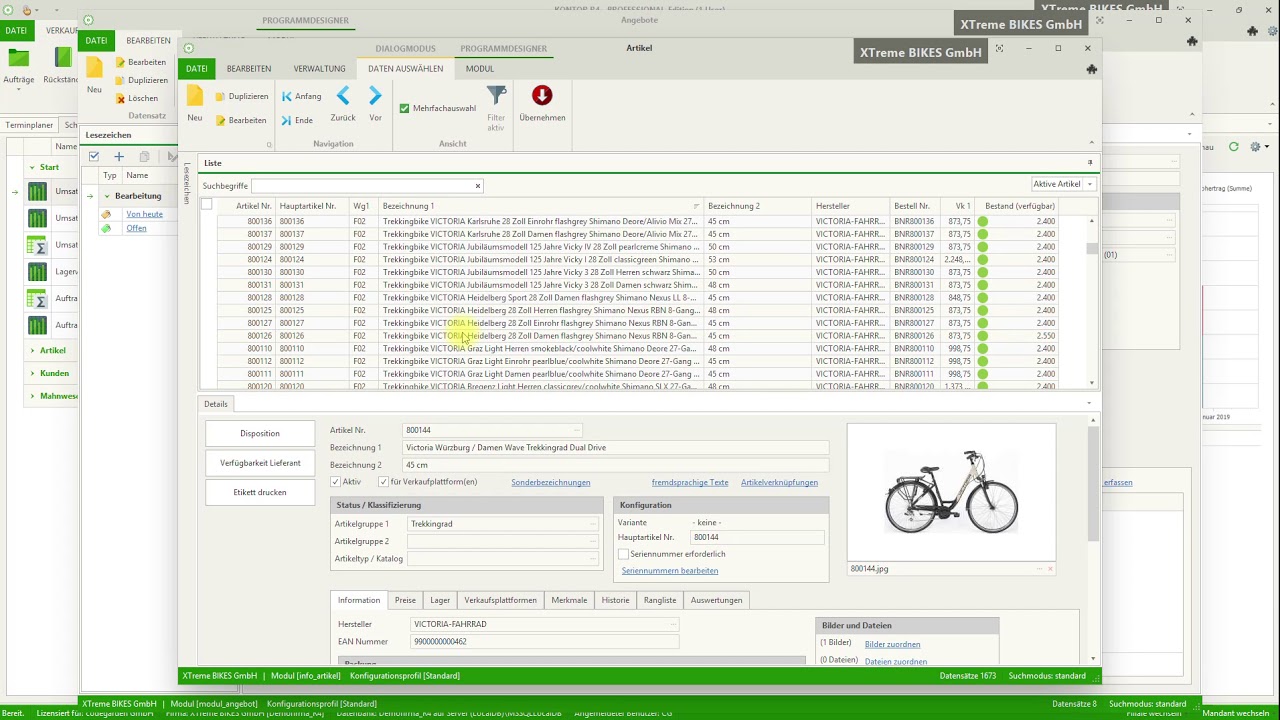Open the VERWALTUNG ribbon tab
Image resolution: width=1280 pixels, height=720 pixels.
point(319,69)
